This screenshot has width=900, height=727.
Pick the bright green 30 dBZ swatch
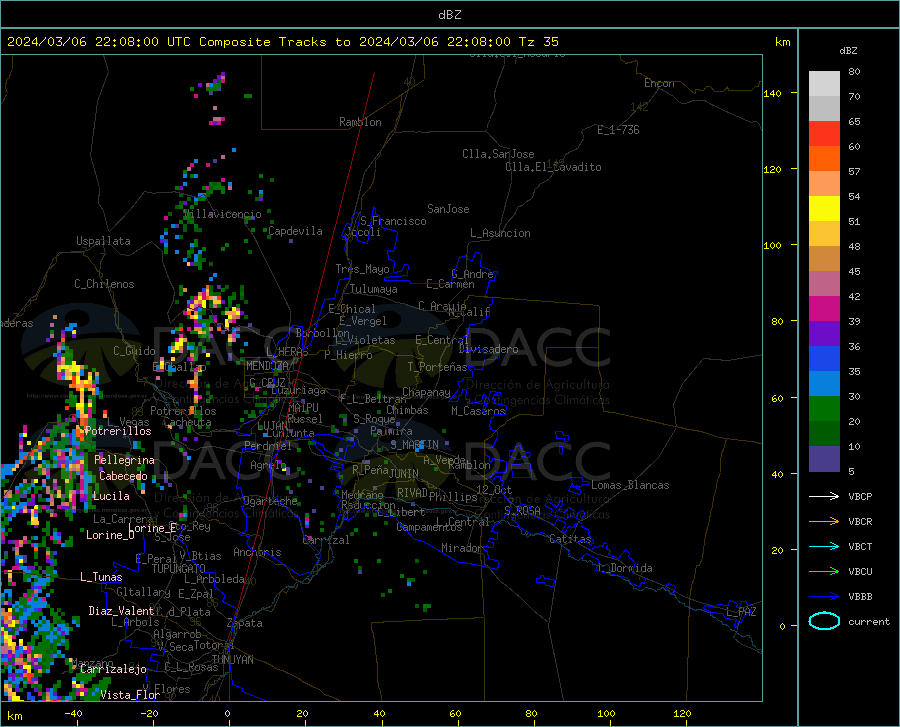click(824, 409)
